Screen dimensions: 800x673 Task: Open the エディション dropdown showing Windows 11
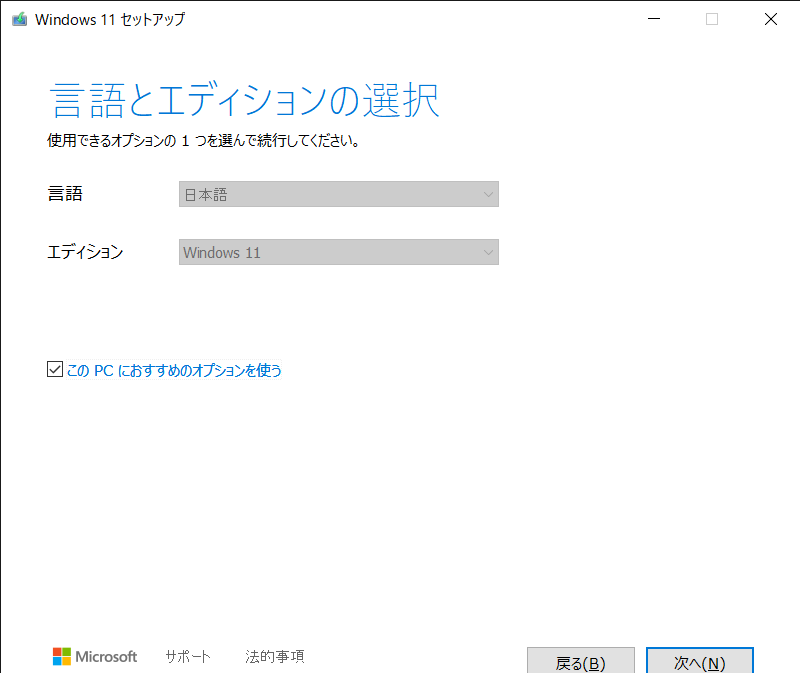[x=339, y=252]
